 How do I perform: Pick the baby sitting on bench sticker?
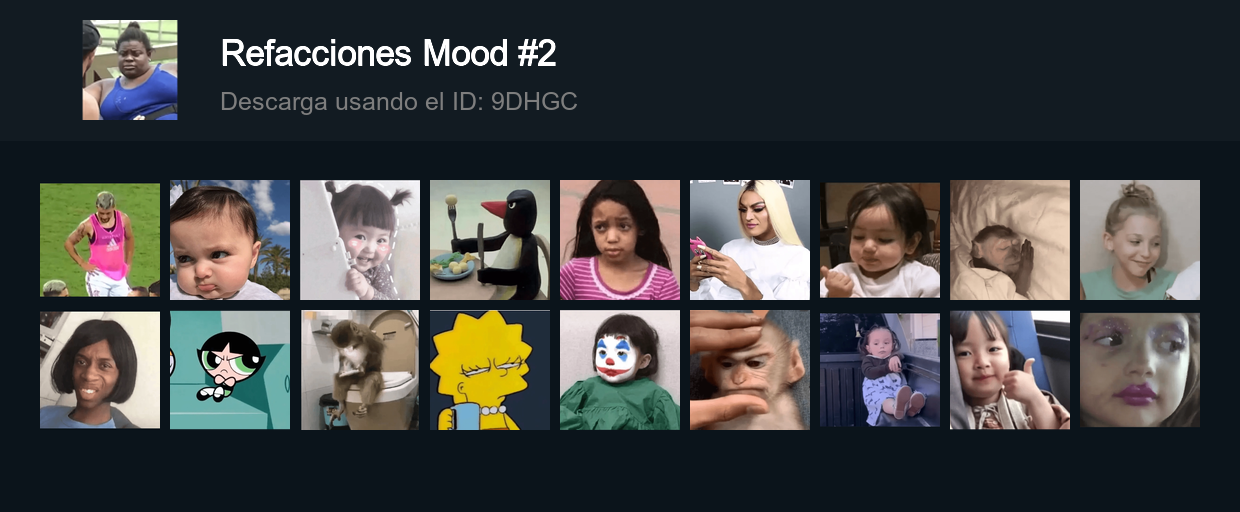click(880, 370)
